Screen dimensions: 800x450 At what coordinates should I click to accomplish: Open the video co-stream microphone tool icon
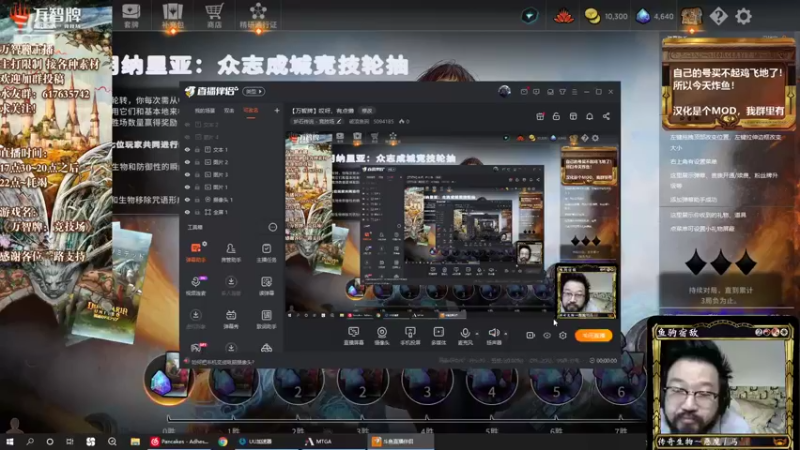pyautogui.click(x=196, y=286)
